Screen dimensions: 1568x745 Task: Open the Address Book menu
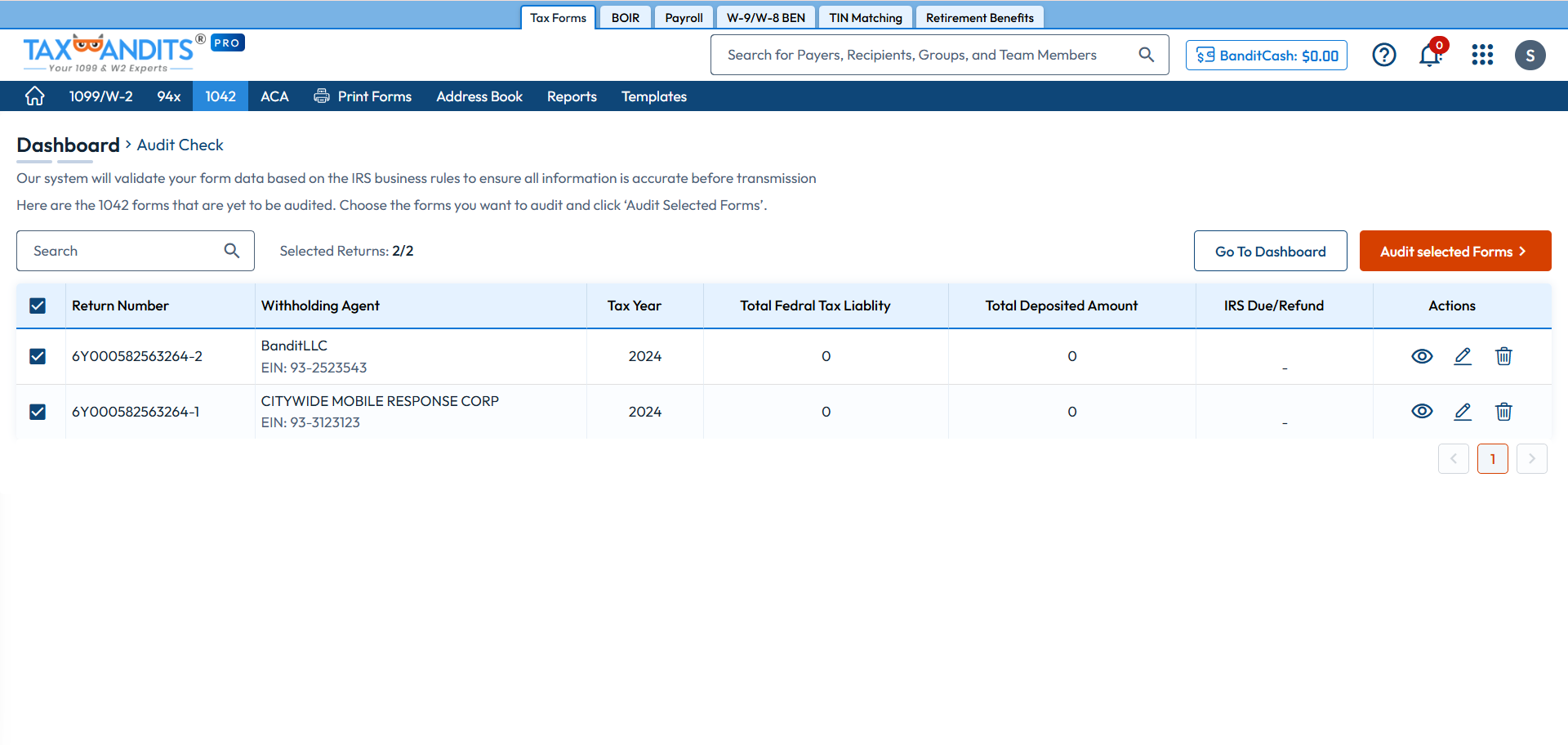(x=479, y=96)
